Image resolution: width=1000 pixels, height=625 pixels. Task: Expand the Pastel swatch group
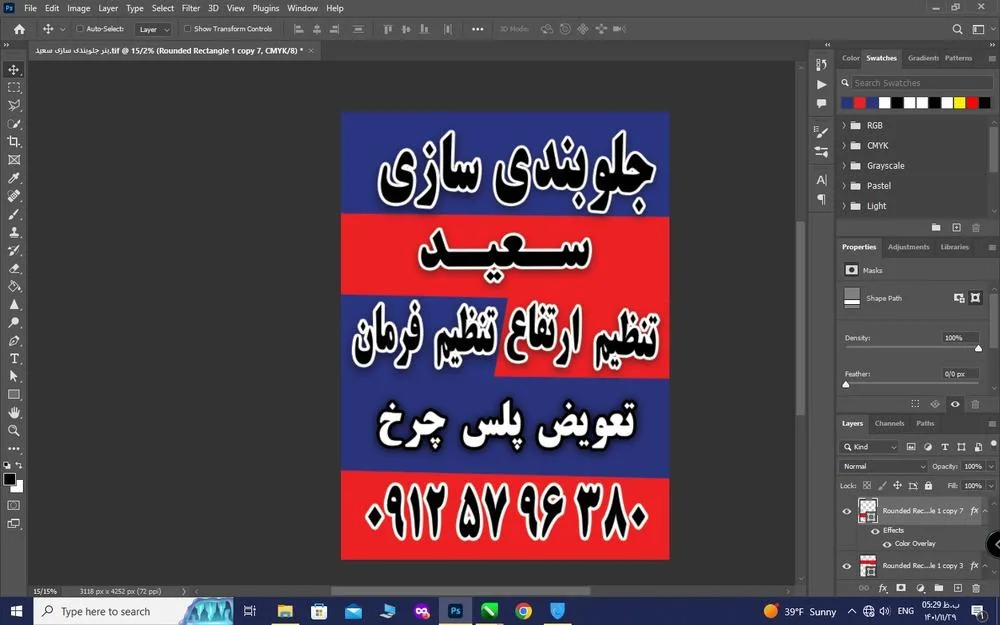click(x=844, y=186)
